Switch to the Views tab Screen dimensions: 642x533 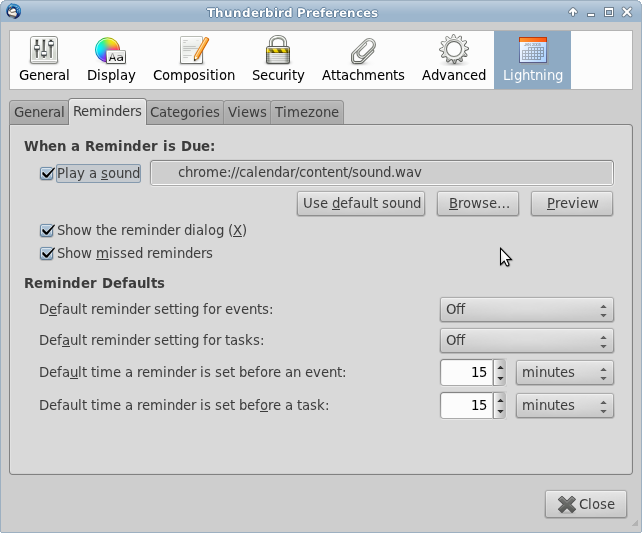(247, 112)
